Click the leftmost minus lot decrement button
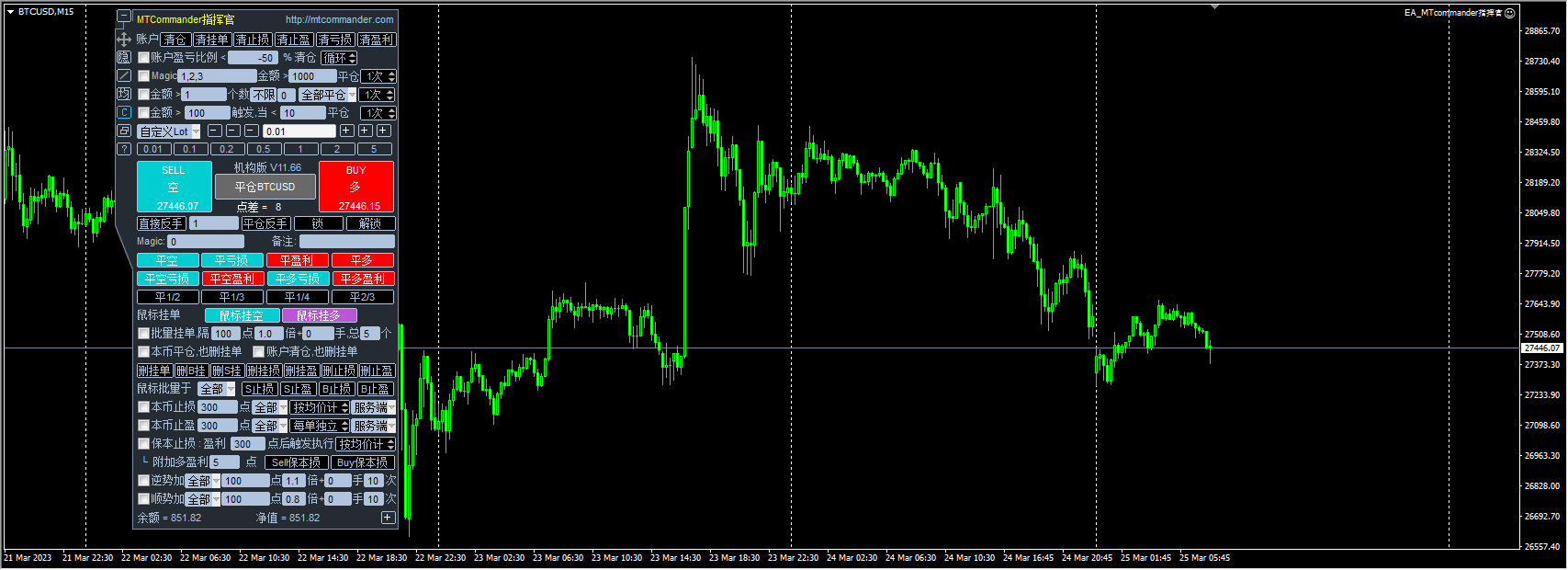The width and height of the screenshot is (1568, 570). (x=214, y=131)
